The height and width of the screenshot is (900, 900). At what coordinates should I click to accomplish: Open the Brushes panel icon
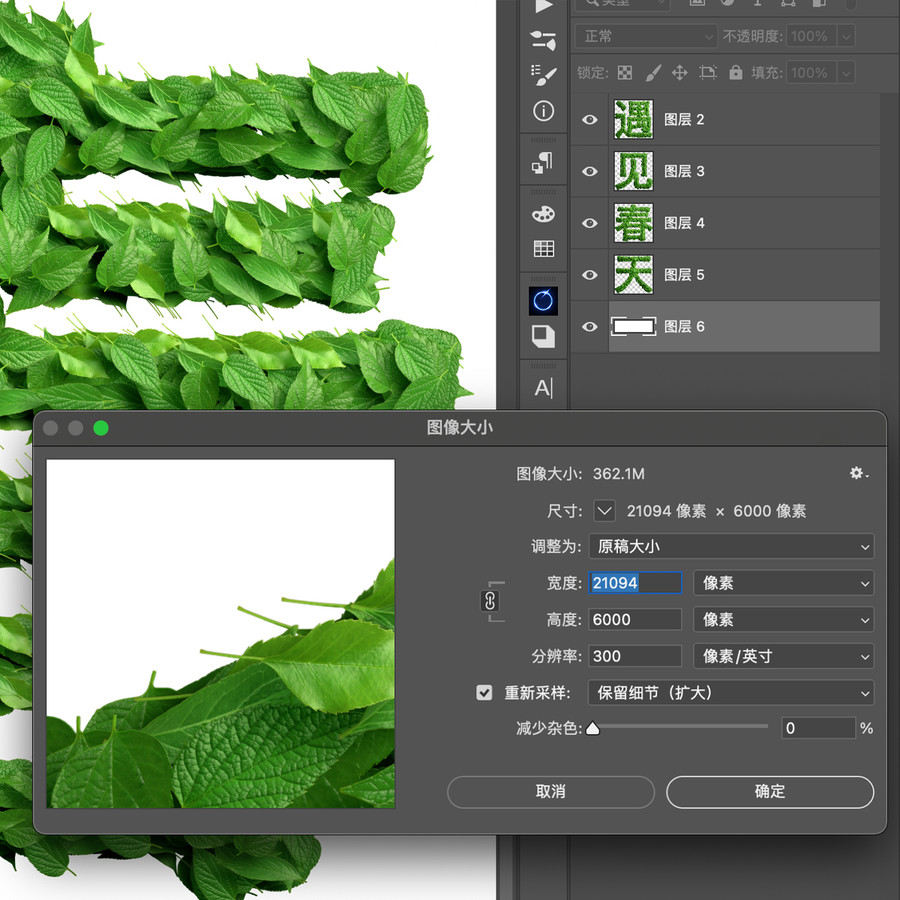543,75
